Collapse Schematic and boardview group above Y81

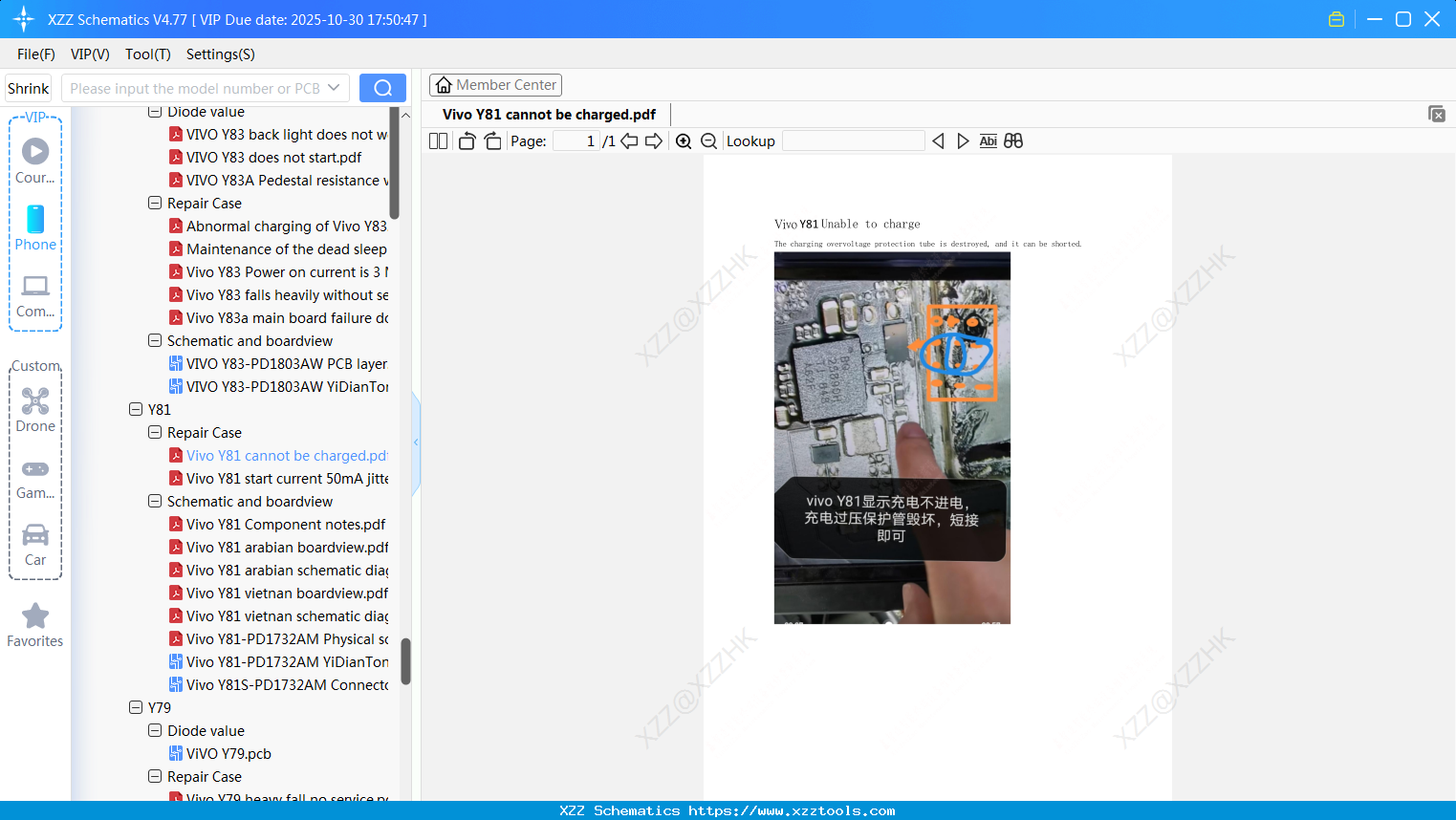155,340
